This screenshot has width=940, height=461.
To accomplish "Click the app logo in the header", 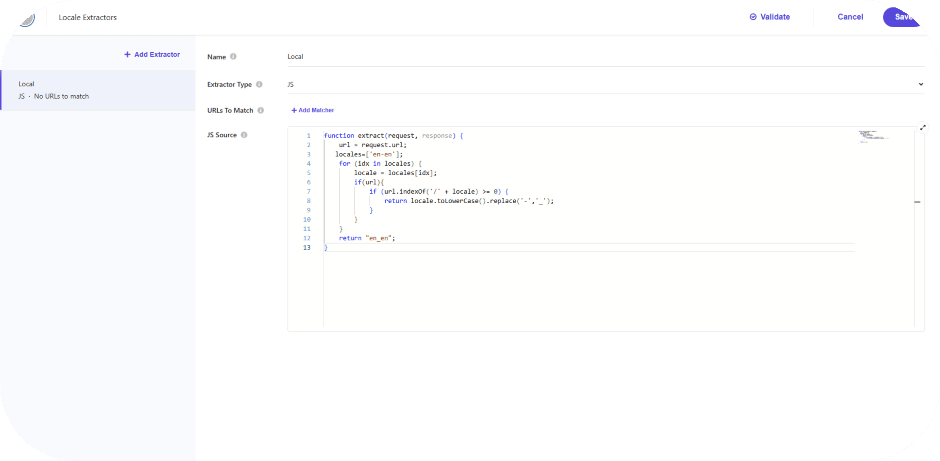I will [x=27, y=17].
